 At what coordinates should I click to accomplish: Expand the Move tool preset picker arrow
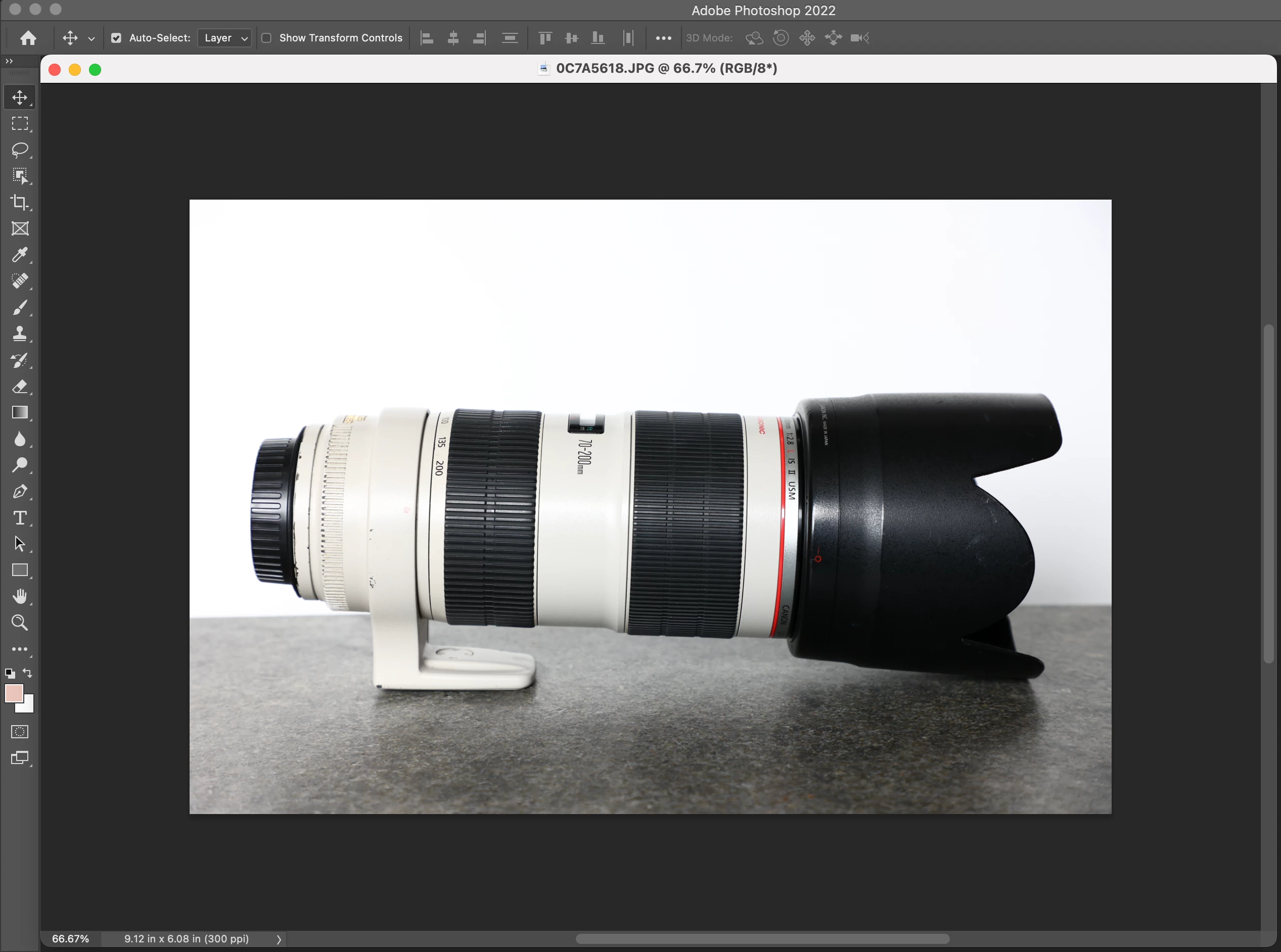click(x=91, y=38)
